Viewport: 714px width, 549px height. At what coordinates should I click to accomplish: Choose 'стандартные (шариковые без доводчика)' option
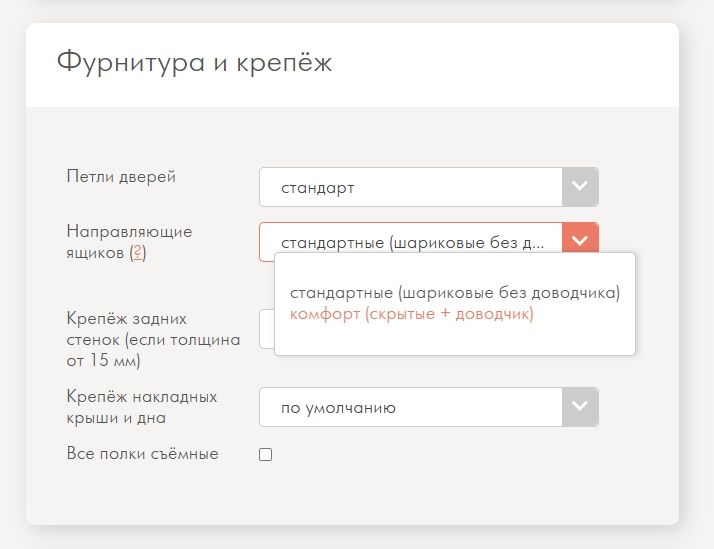click(x=455, y=293)
